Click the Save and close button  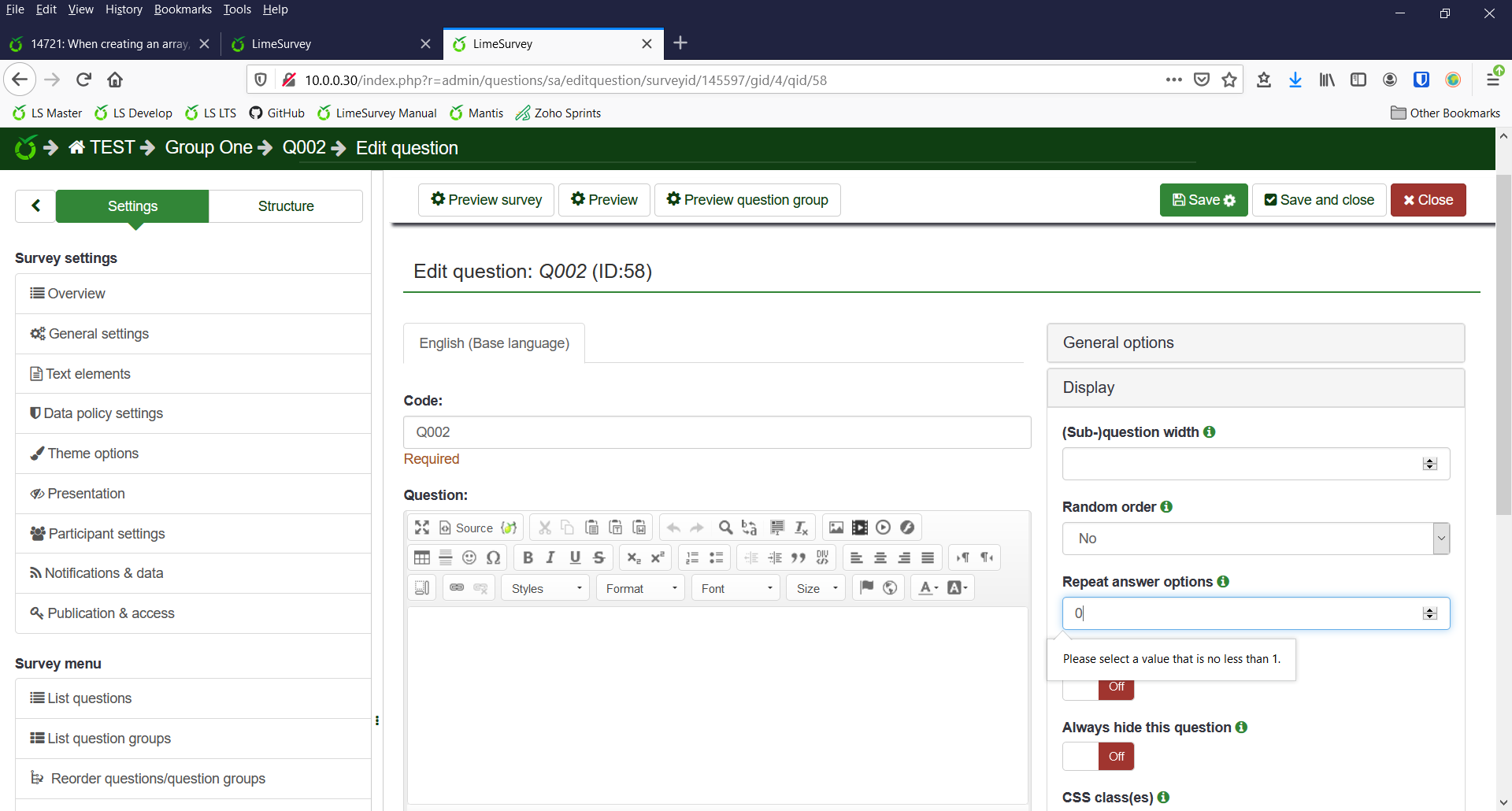(x=1319, y=200)
